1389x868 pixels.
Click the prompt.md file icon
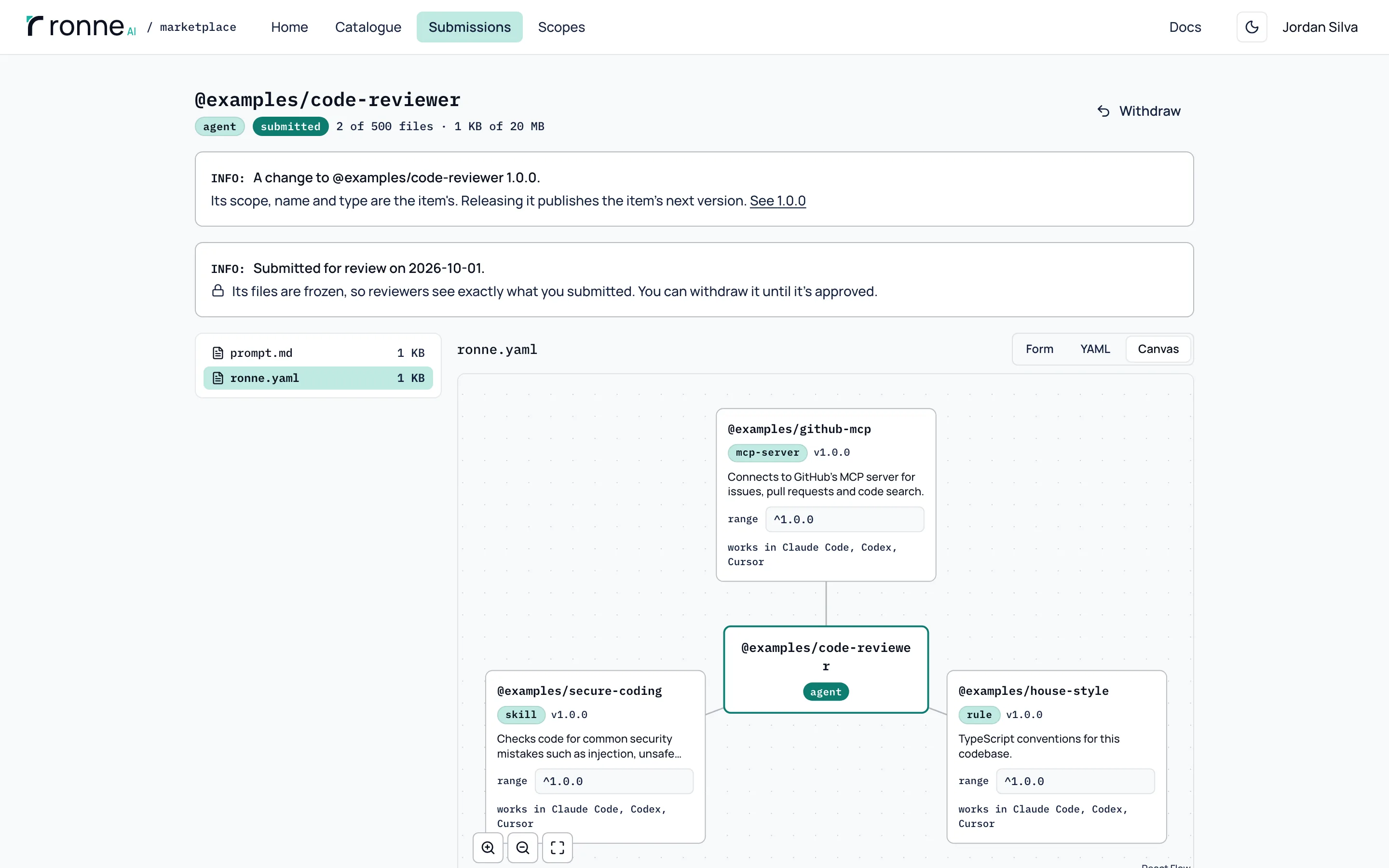click(x=218, y=353)
